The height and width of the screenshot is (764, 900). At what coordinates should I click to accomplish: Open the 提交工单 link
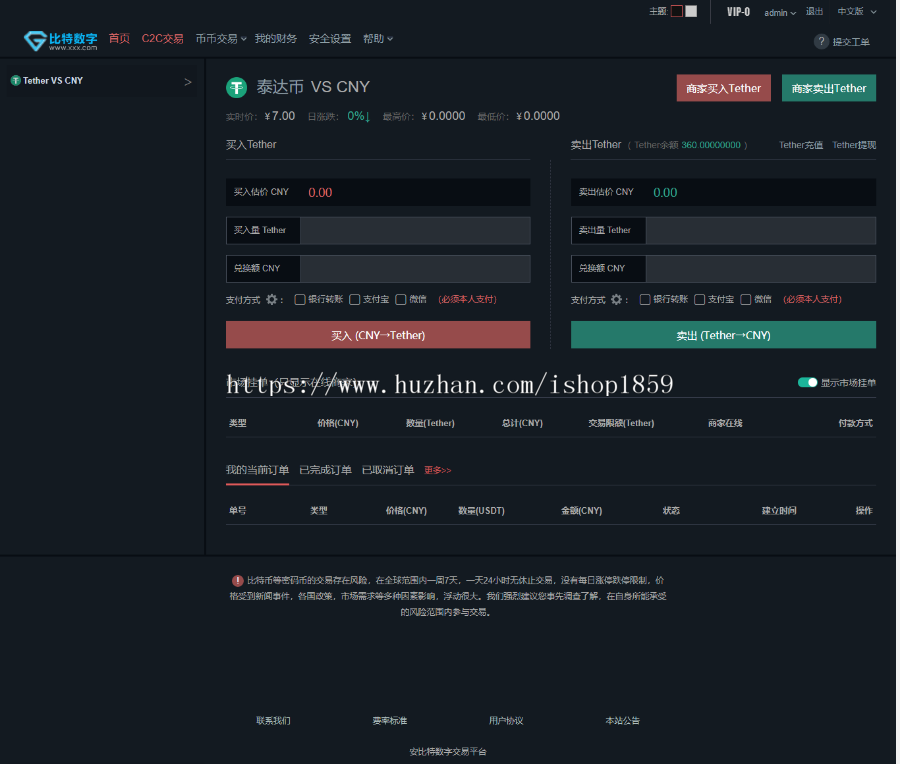[x=851, y=42]
